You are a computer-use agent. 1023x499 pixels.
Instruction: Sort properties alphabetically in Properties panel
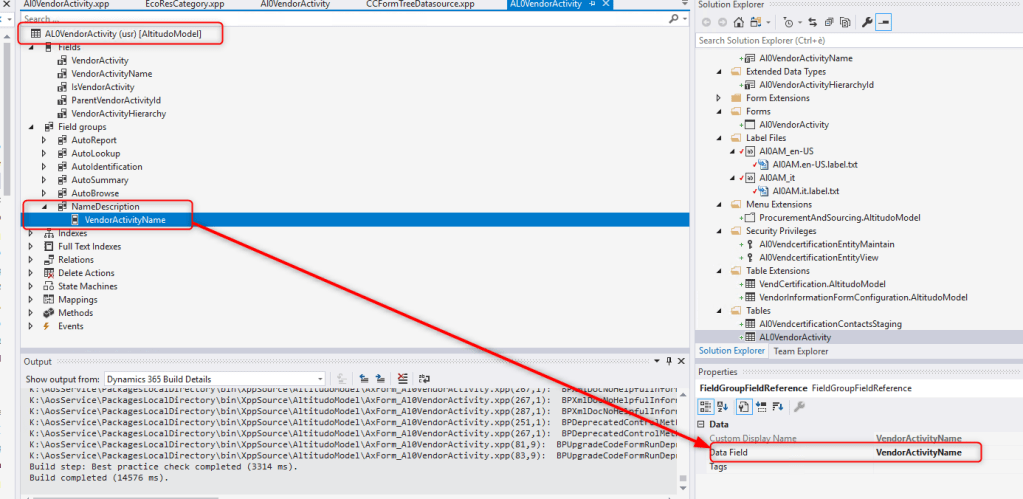[x=722, y=406]
